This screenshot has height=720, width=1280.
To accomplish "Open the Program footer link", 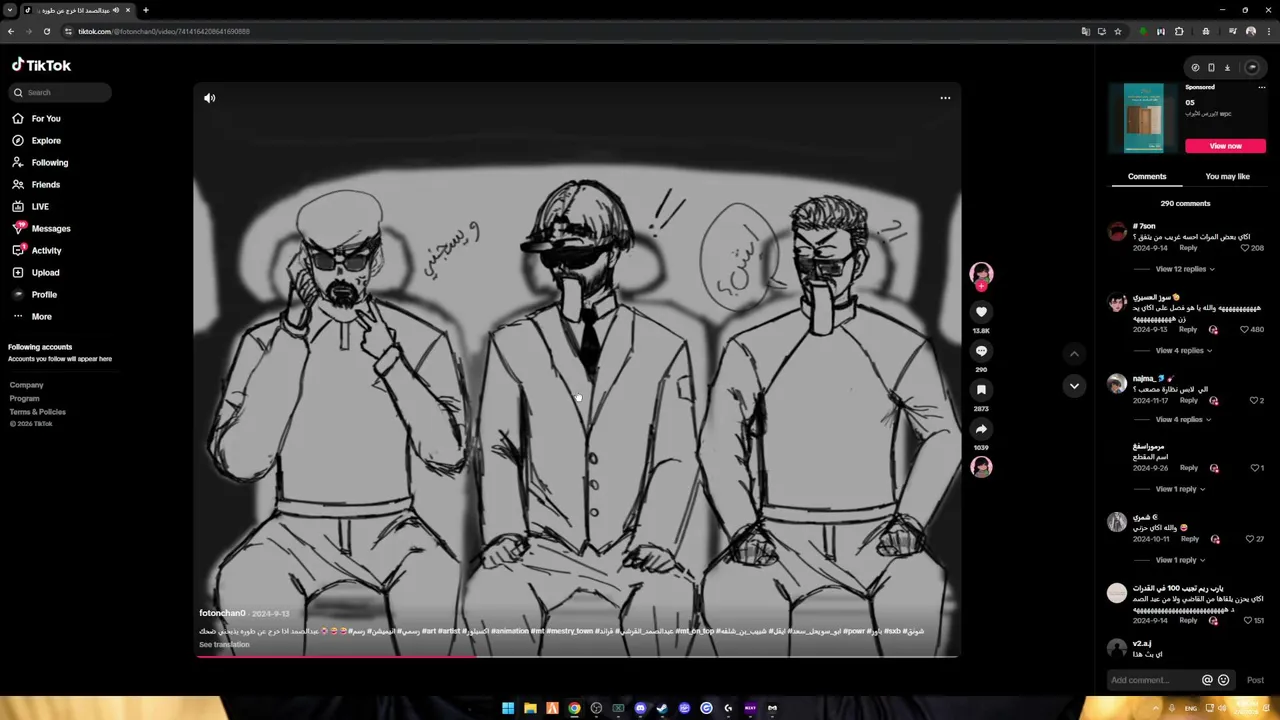I will pyautogui.click(x=25, y=398).
